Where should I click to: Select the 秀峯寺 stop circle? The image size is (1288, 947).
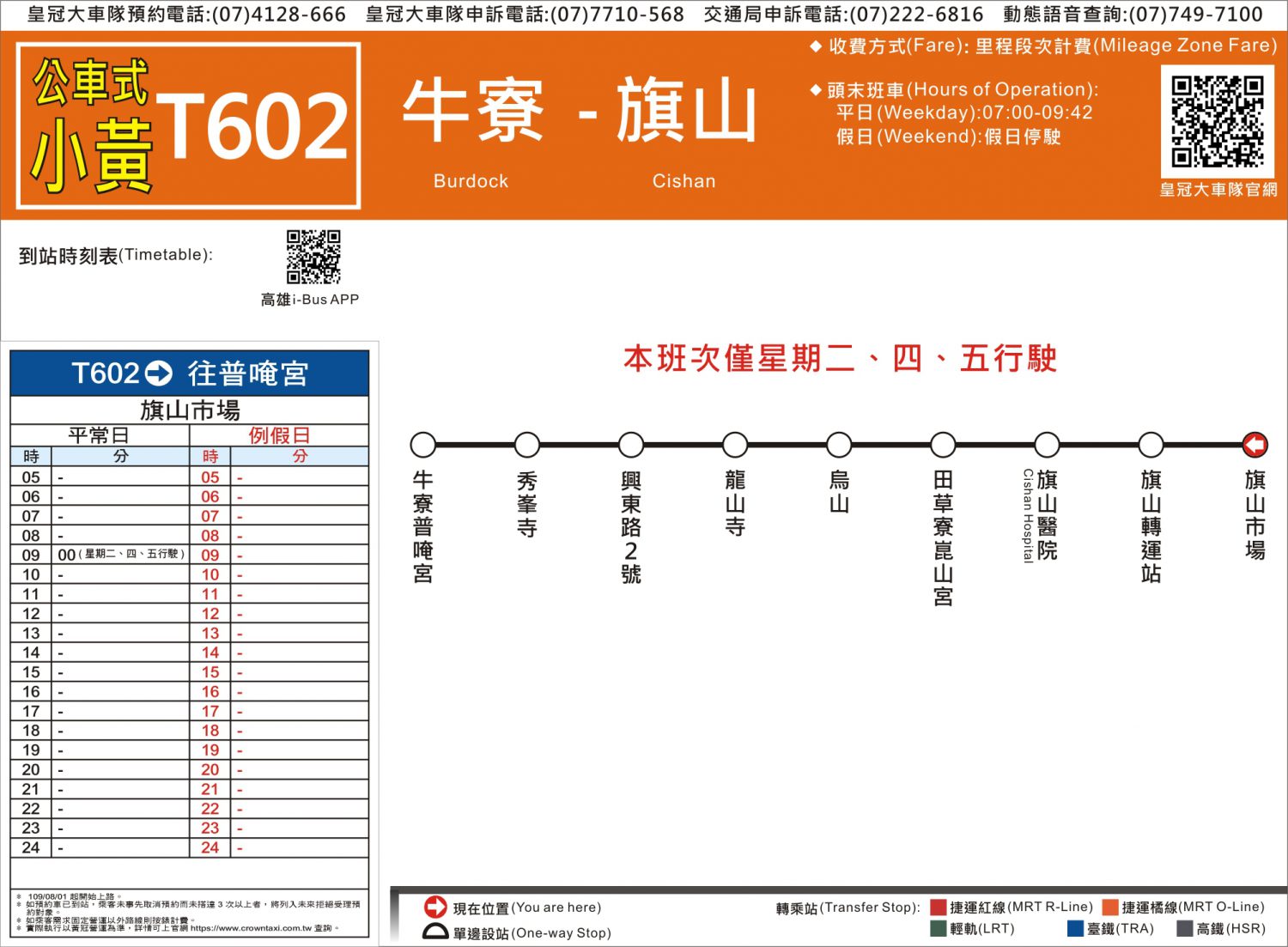click(526, 445)
